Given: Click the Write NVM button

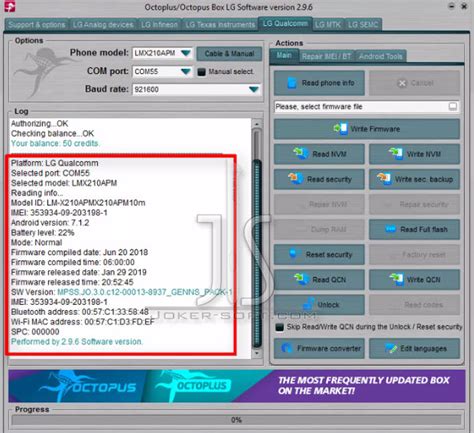Looking at the screenshot, I should pos(414,154).
